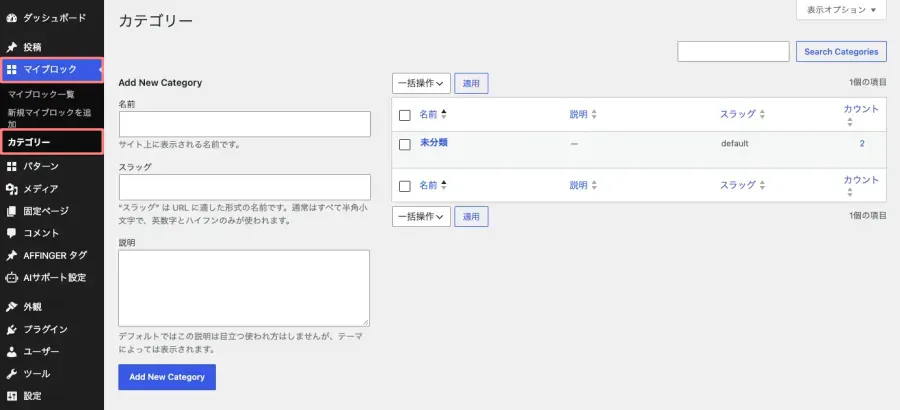Click the grid icon beside マイブロック

pyautogui.click(x=11, y=69)
